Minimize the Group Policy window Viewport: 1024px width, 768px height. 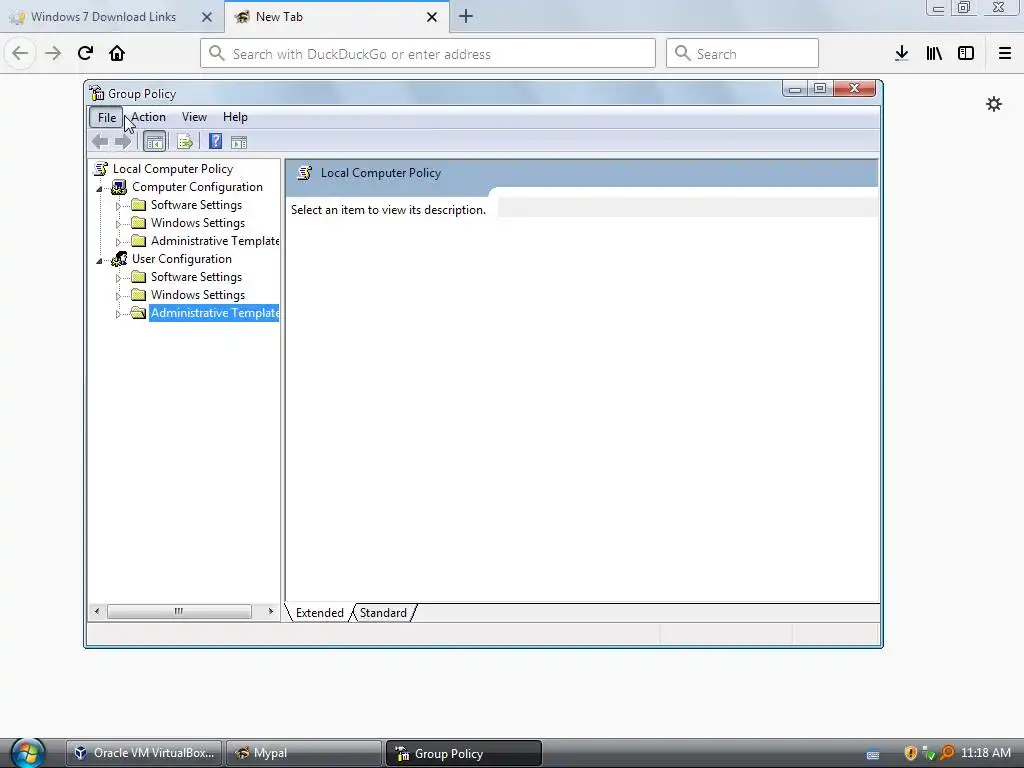pos(795,89)
